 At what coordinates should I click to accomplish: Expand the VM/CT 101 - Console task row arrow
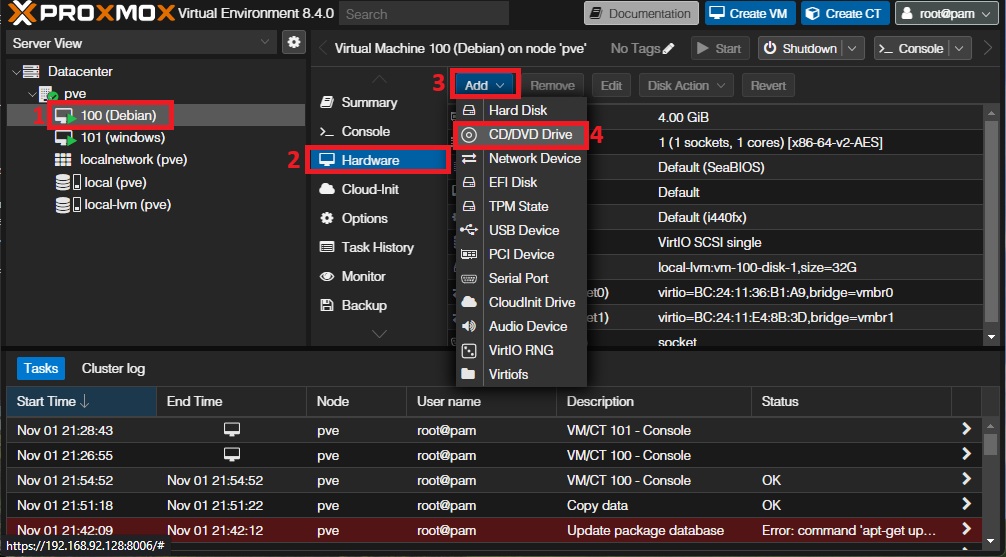966,429
